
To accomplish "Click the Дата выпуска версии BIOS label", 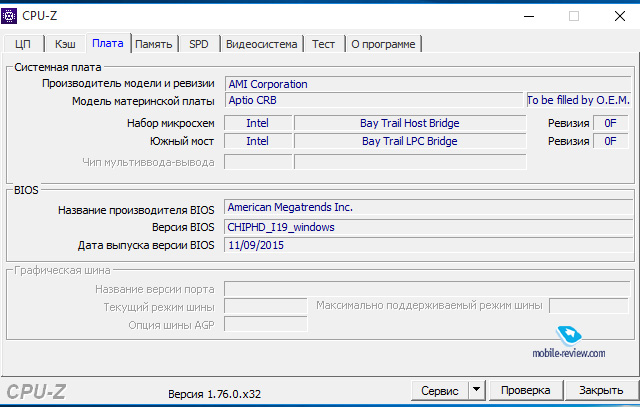I will tap(146, 245).
